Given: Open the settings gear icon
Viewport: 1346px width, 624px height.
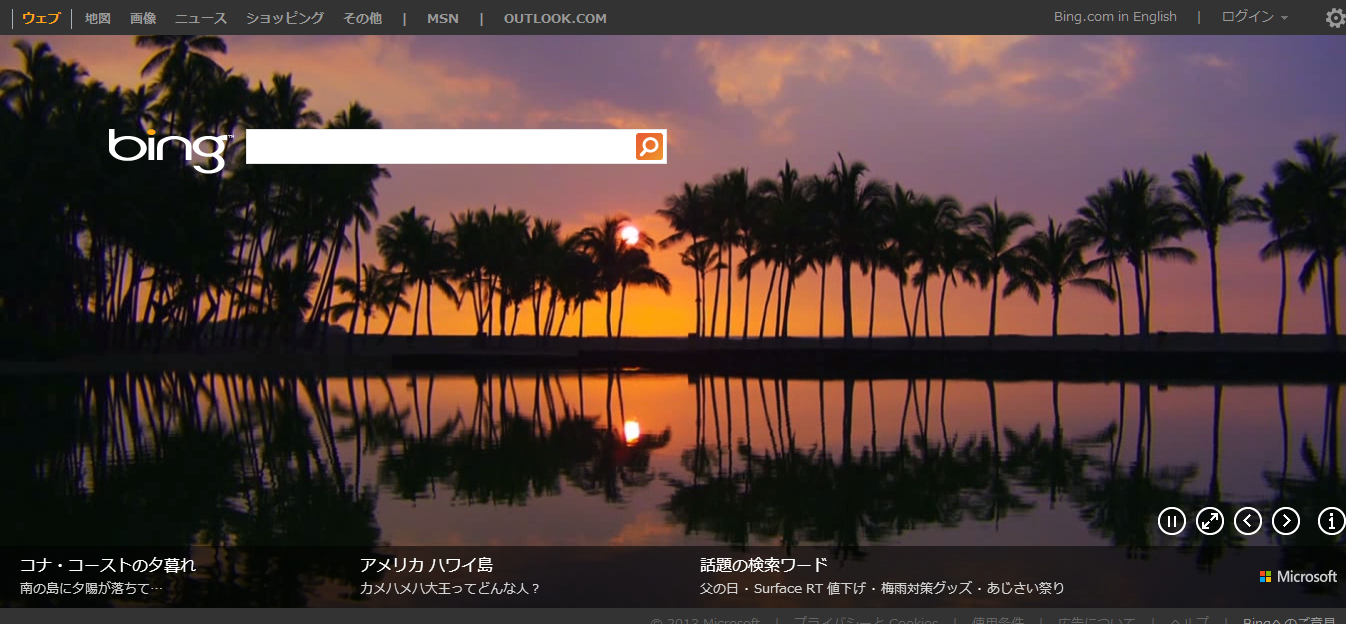Looking at the screenshot, I should [x=1335, y=18].
